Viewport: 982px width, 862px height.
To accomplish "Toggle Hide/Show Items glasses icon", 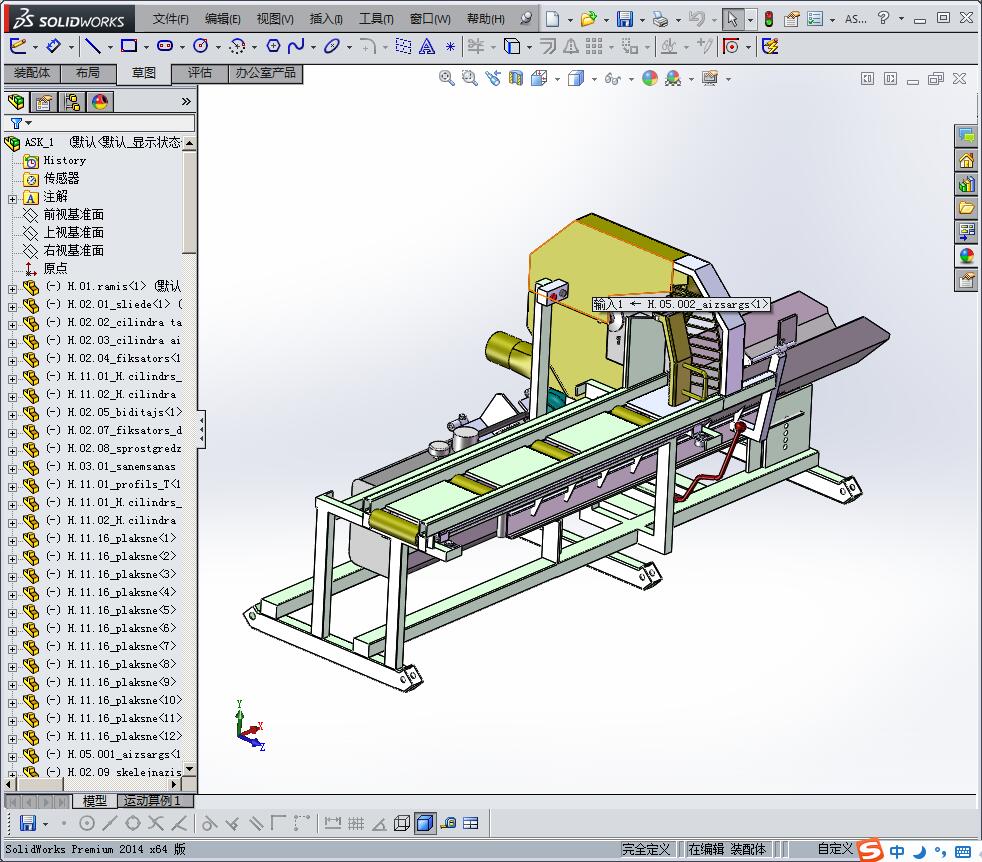I will (x=612, y=79).
